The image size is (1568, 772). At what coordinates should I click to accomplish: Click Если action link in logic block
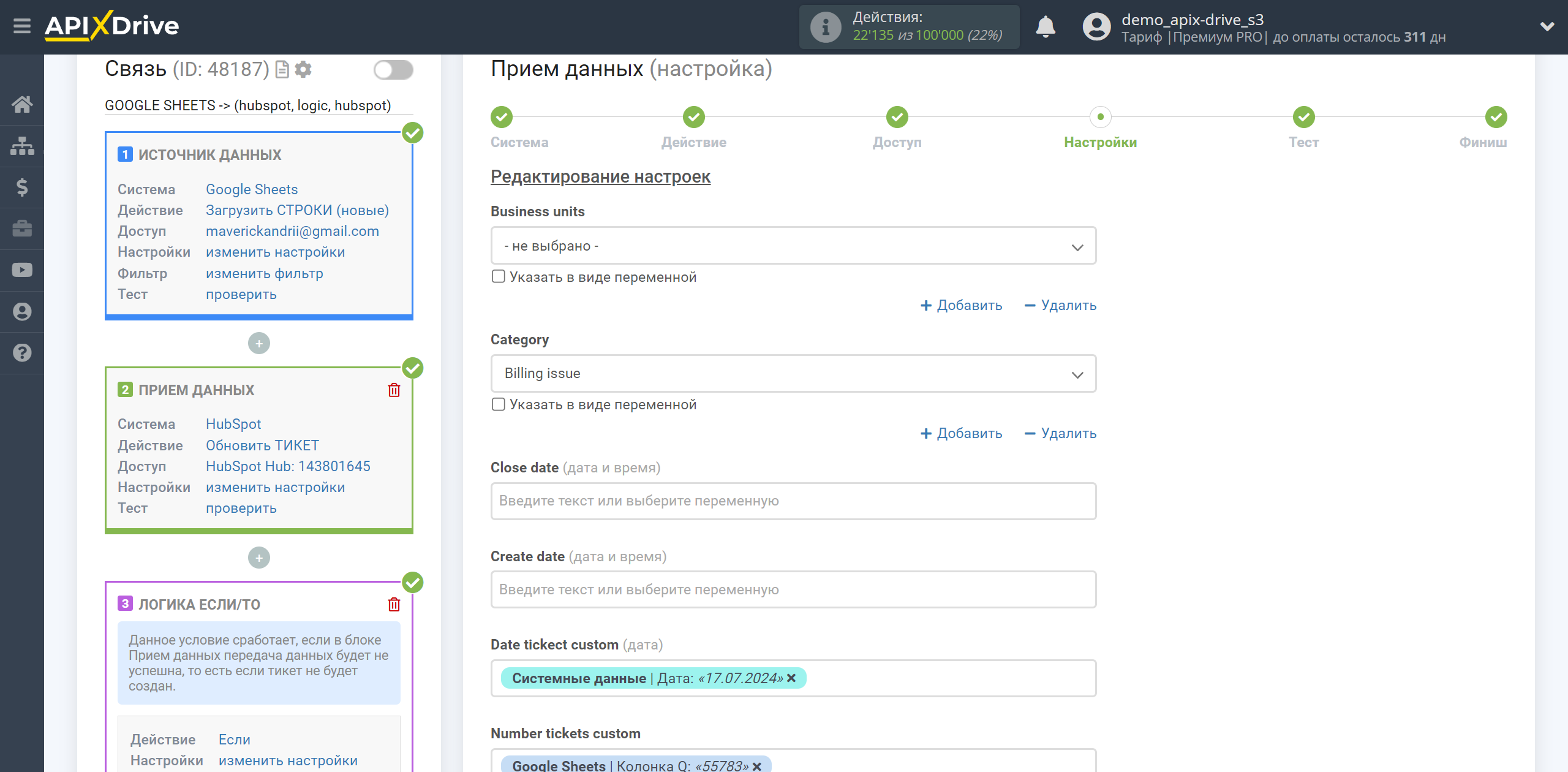click(234, 740)
